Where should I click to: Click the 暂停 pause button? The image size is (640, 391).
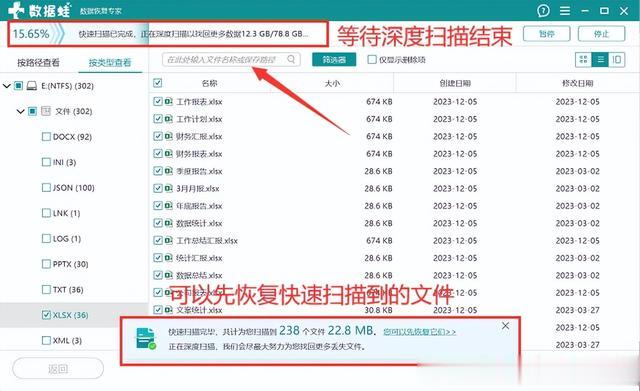547,34
